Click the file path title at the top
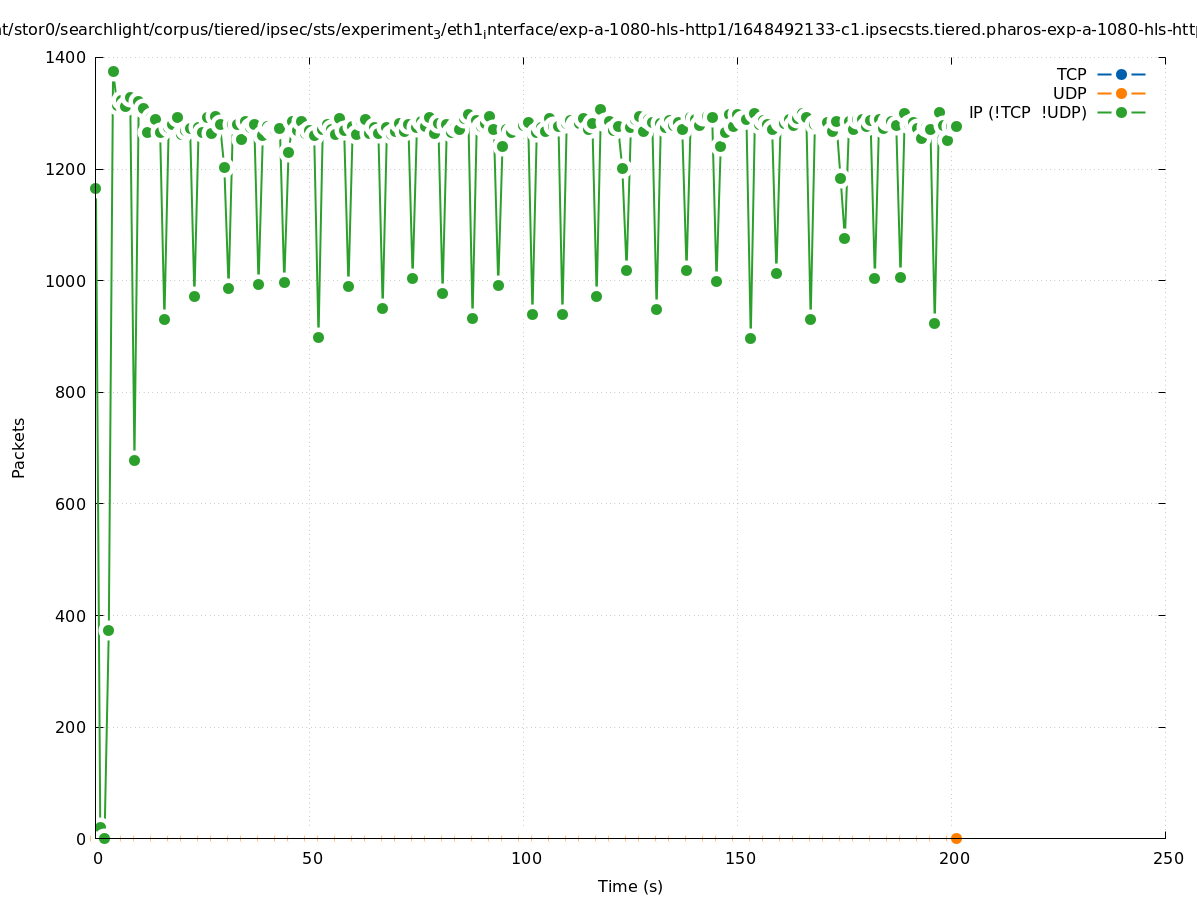This screenshot has height=900, width=1197. [x=598, y=31]
